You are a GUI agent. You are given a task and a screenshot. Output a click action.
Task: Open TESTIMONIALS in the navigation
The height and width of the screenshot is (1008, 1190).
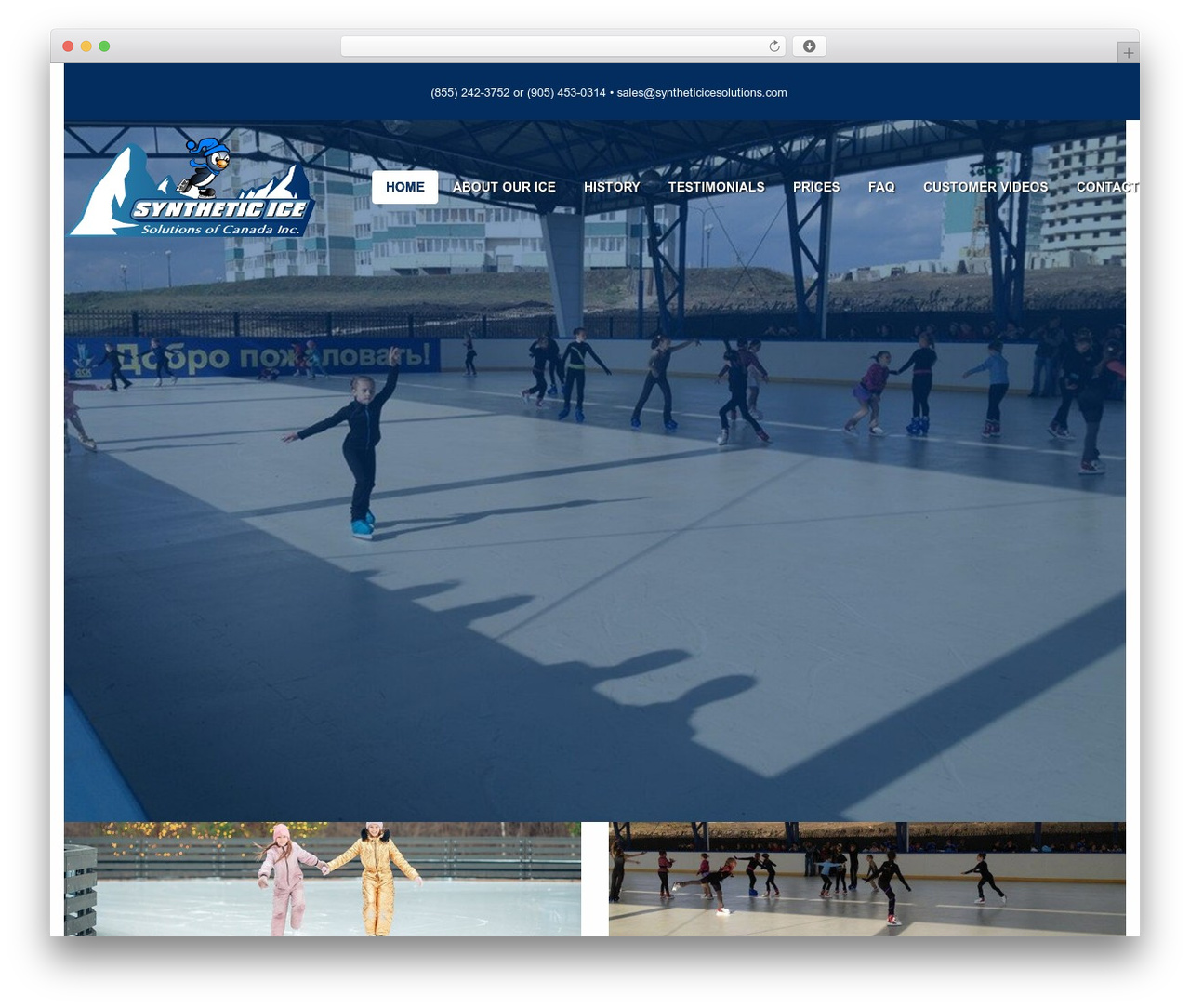tap(716, 187)
